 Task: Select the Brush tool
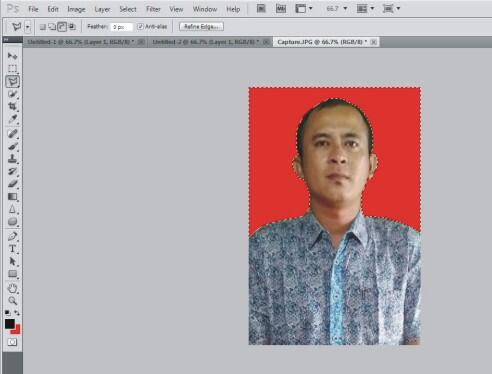[13, 146]
